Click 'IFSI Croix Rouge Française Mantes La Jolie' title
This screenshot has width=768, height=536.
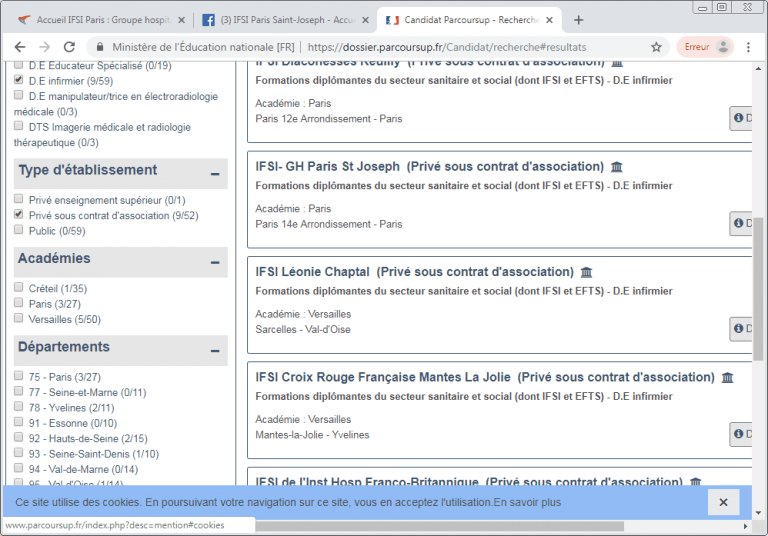(383, 377)
